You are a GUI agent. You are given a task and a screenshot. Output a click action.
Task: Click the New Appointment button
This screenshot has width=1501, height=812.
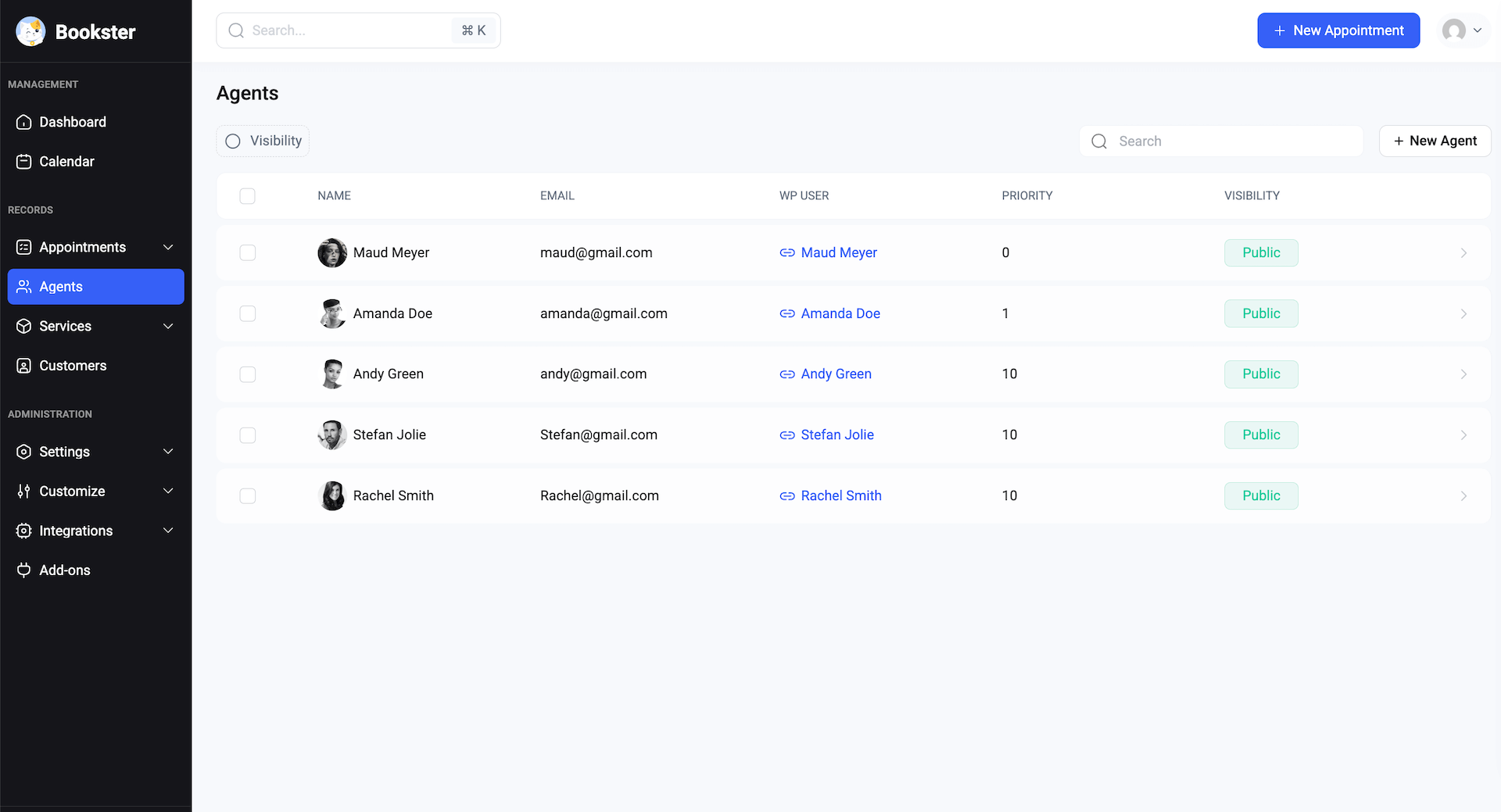[1338, 30]
